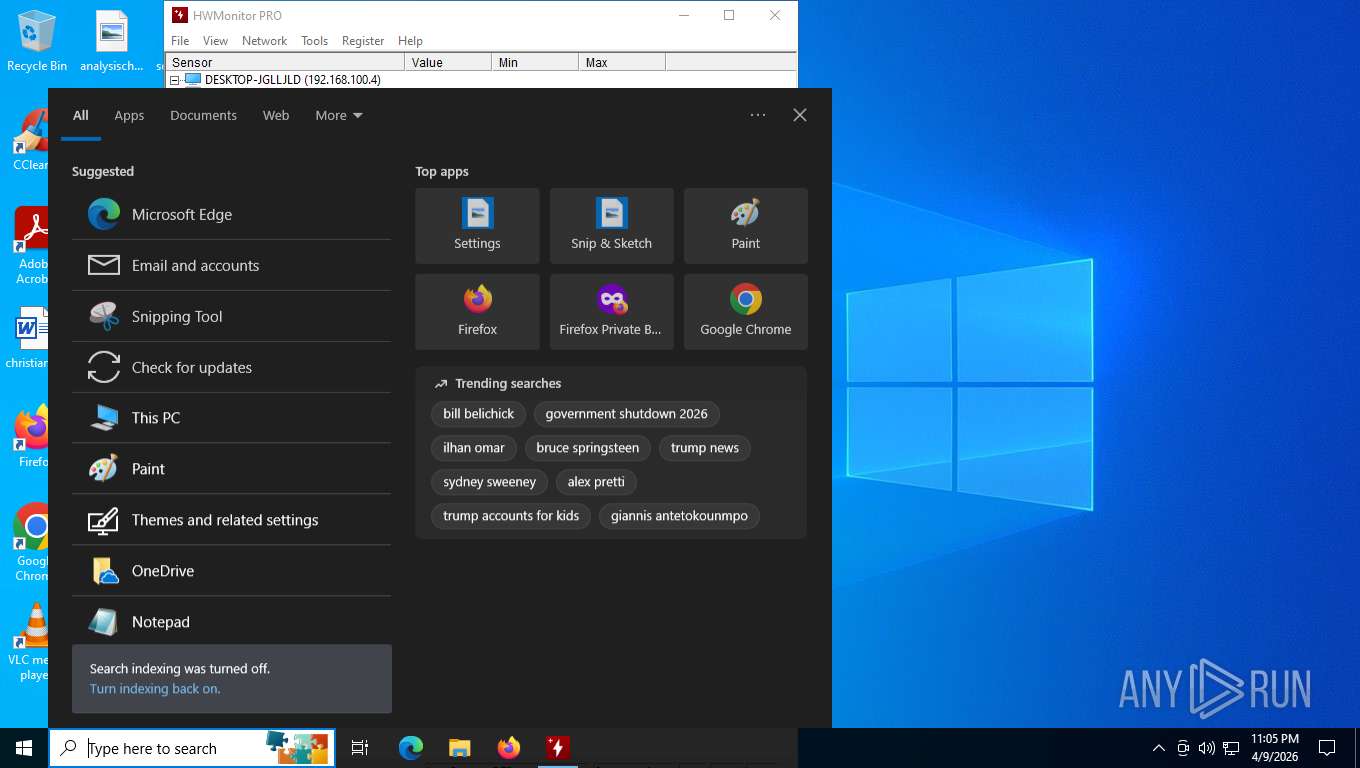Search trending 'sydney sweeney'

489,482
